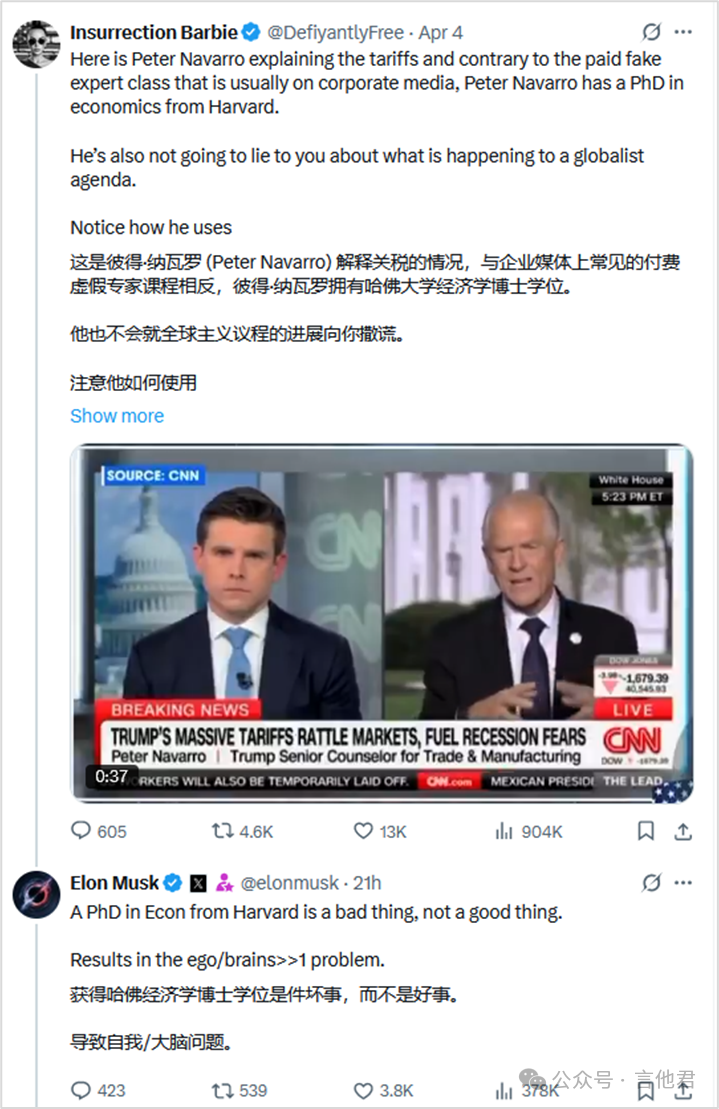Like the post with 13K likes
Image resolution: width=719 pixels, height=1109 pixels.
point(365,831)
